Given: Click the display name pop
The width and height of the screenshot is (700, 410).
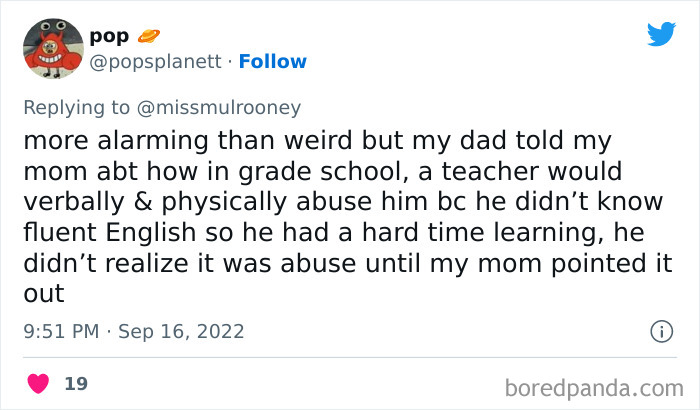Looking at the screenshot, I should point(109,36).
